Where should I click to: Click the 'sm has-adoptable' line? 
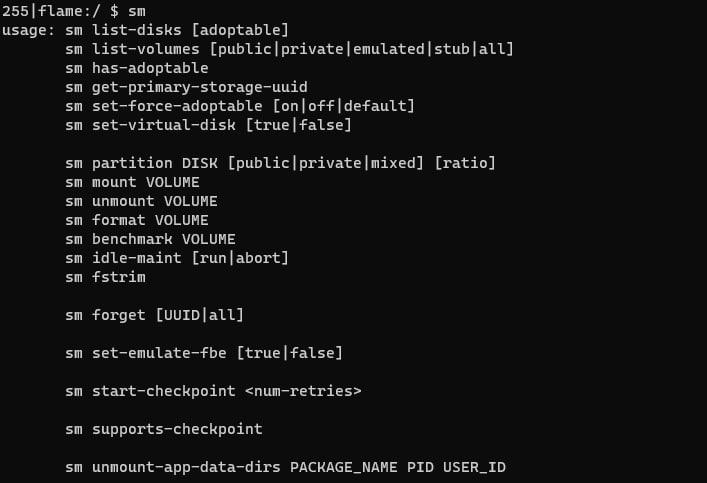coord(136,68)
